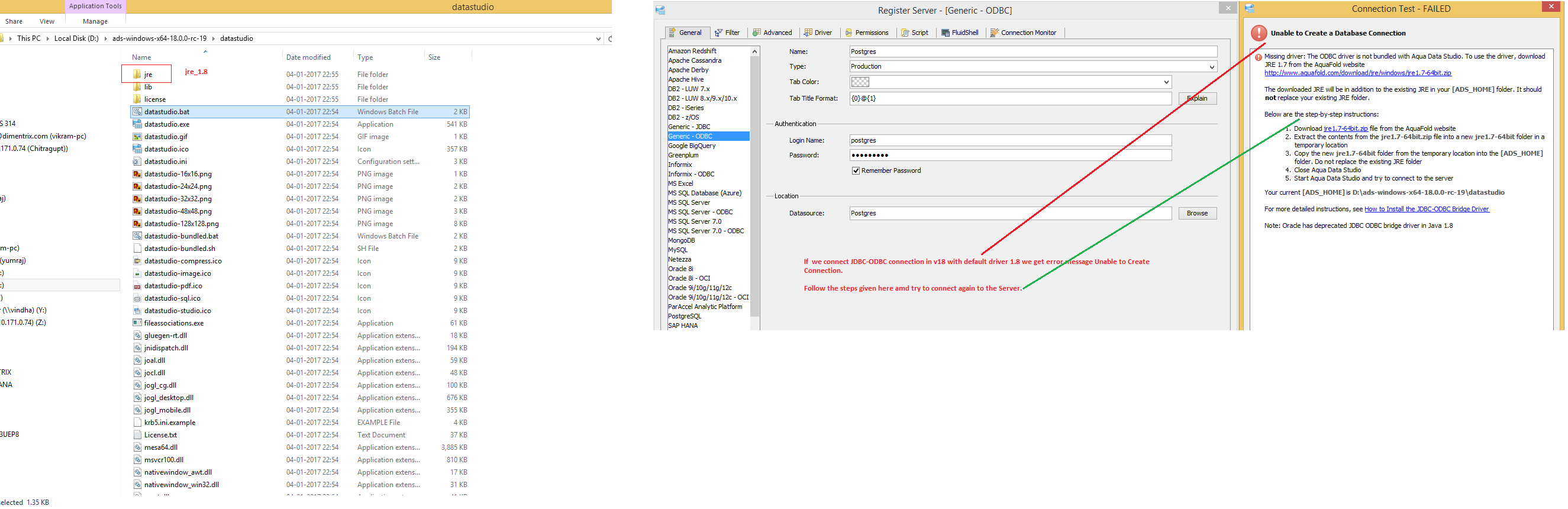This screenshot has width=1568, height=509.
Task: Switch to the Advanced tab
Action: click(x=772, y=33)
